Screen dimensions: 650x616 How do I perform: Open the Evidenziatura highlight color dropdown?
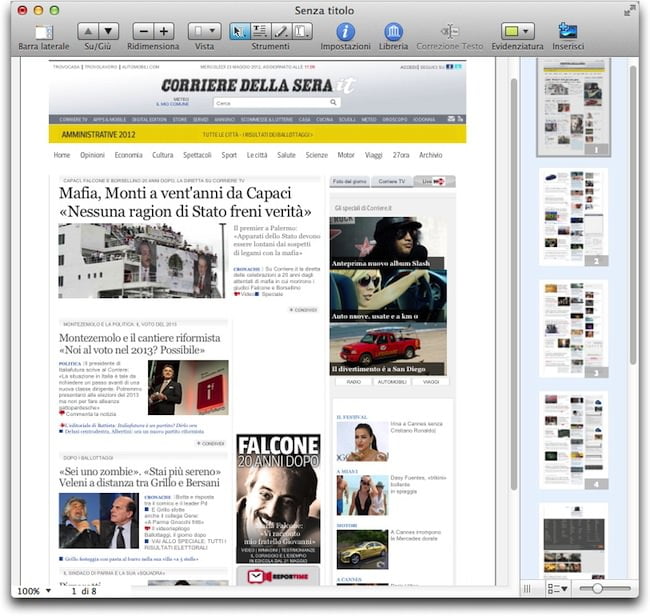click(517, 32)
